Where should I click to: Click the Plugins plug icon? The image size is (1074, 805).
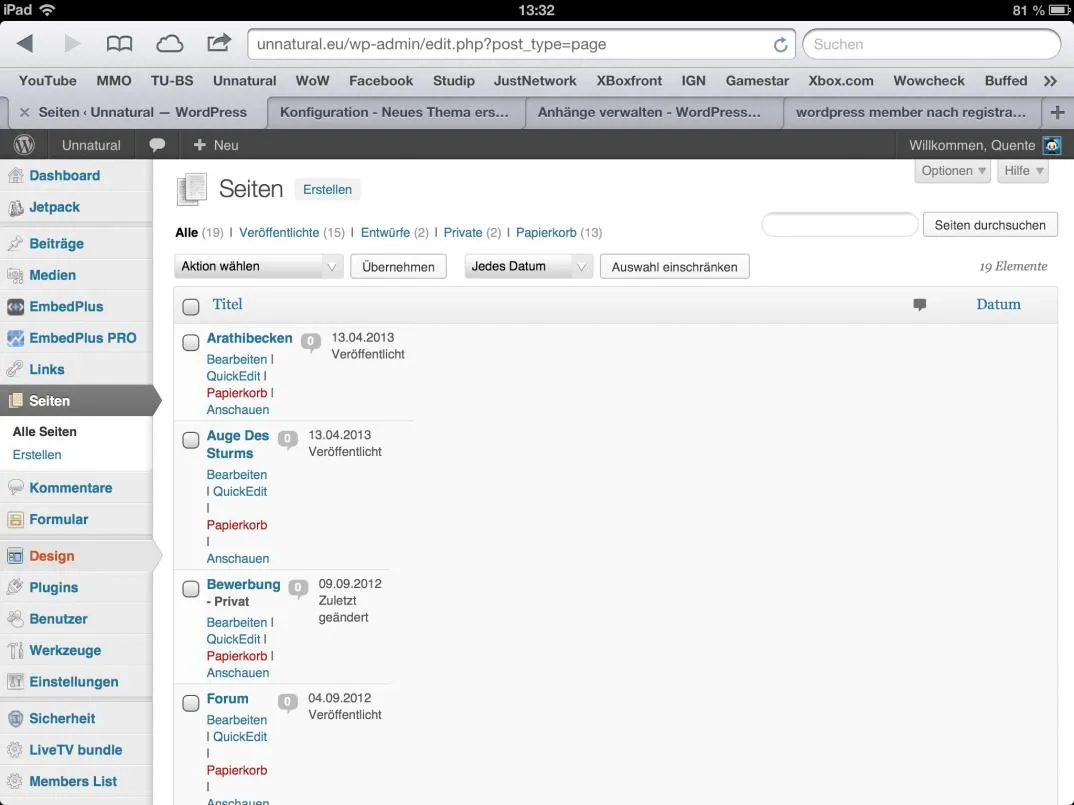[15, 587]
